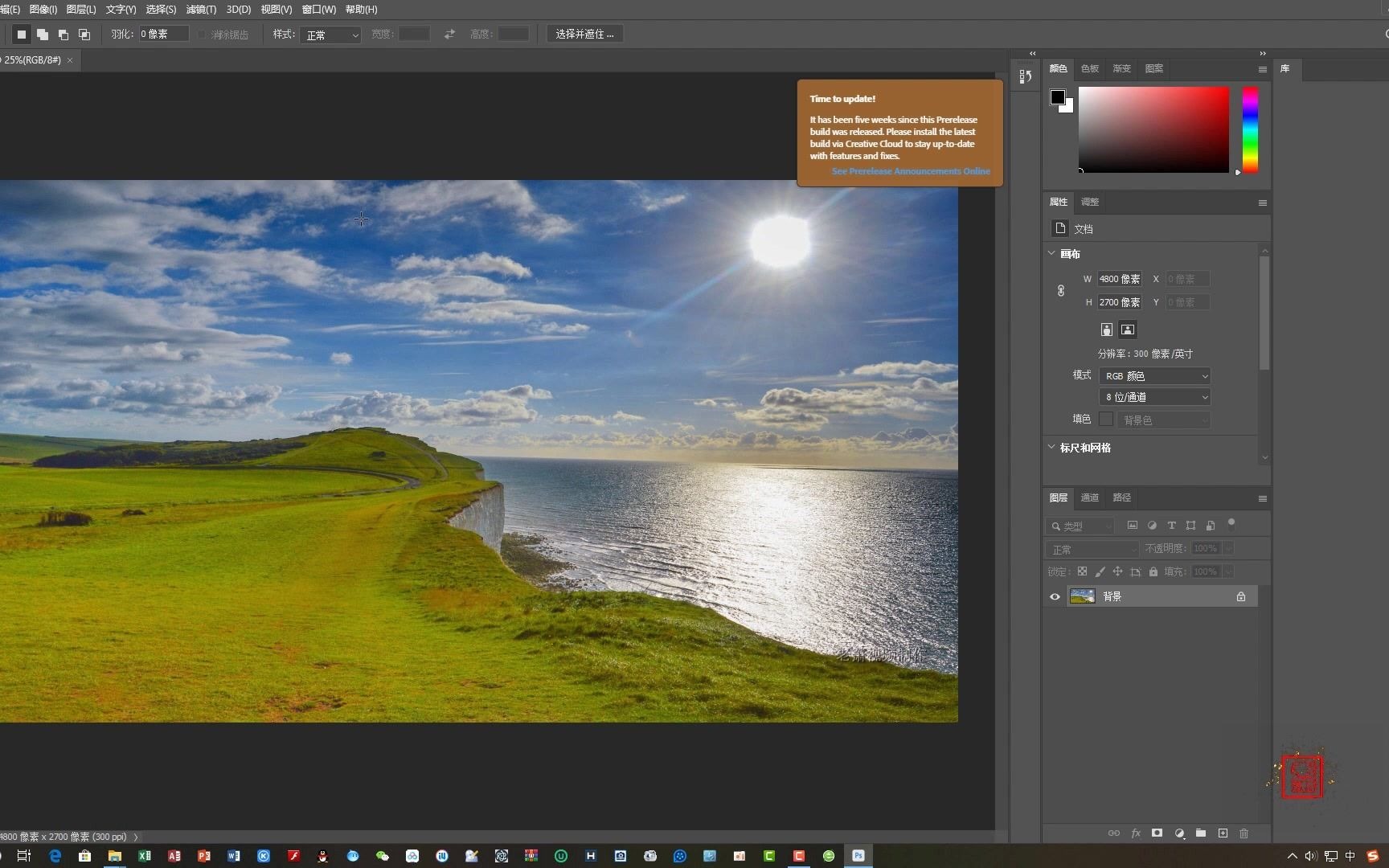The height and width of the screenshot is (868, 1389).
Task: Expand the status bar arrow menu
Action: click(x=136, y=837)
